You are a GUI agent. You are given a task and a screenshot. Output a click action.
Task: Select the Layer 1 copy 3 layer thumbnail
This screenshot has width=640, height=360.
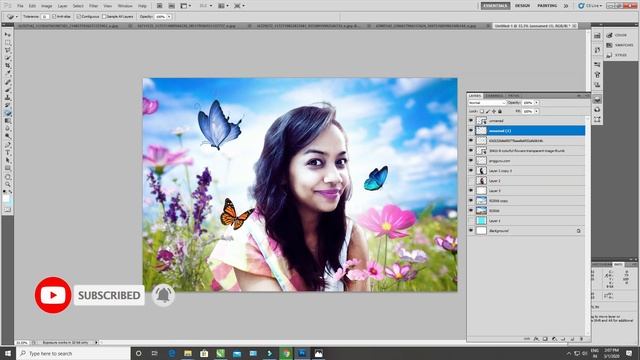point(482,171)
